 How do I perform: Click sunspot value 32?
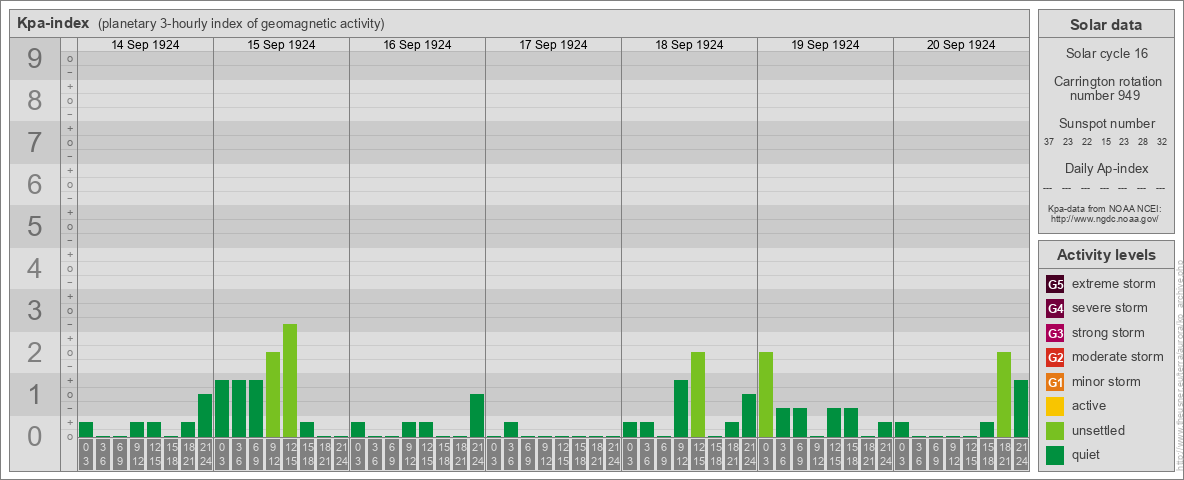pyautogui.click(x=1162, y=142)
